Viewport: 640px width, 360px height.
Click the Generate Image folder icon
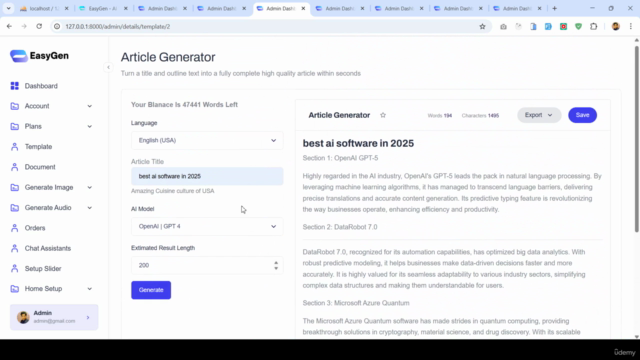click(x=15, y=187)
